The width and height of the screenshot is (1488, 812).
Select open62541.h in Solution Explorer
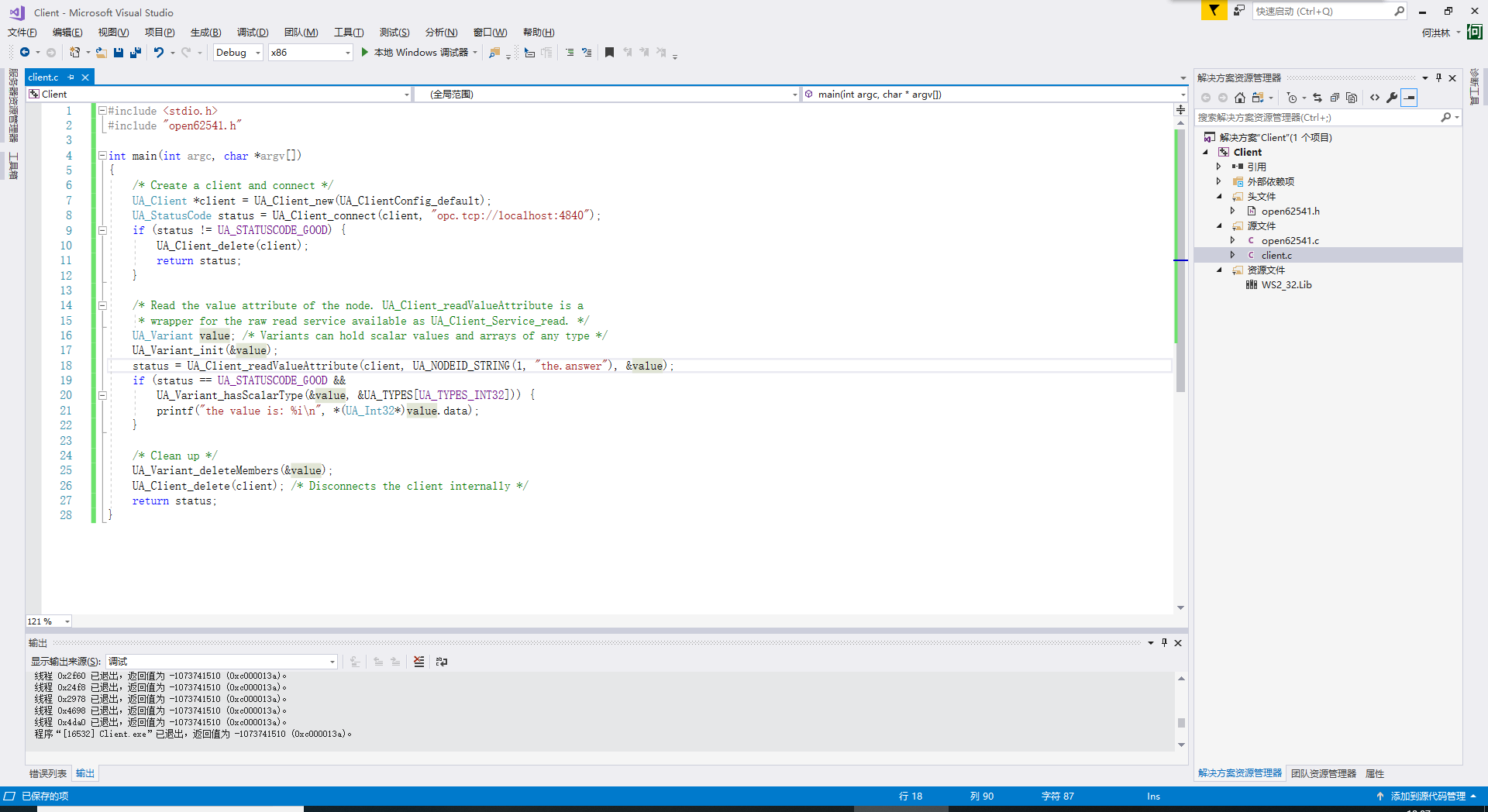(x=1290, y=211)
